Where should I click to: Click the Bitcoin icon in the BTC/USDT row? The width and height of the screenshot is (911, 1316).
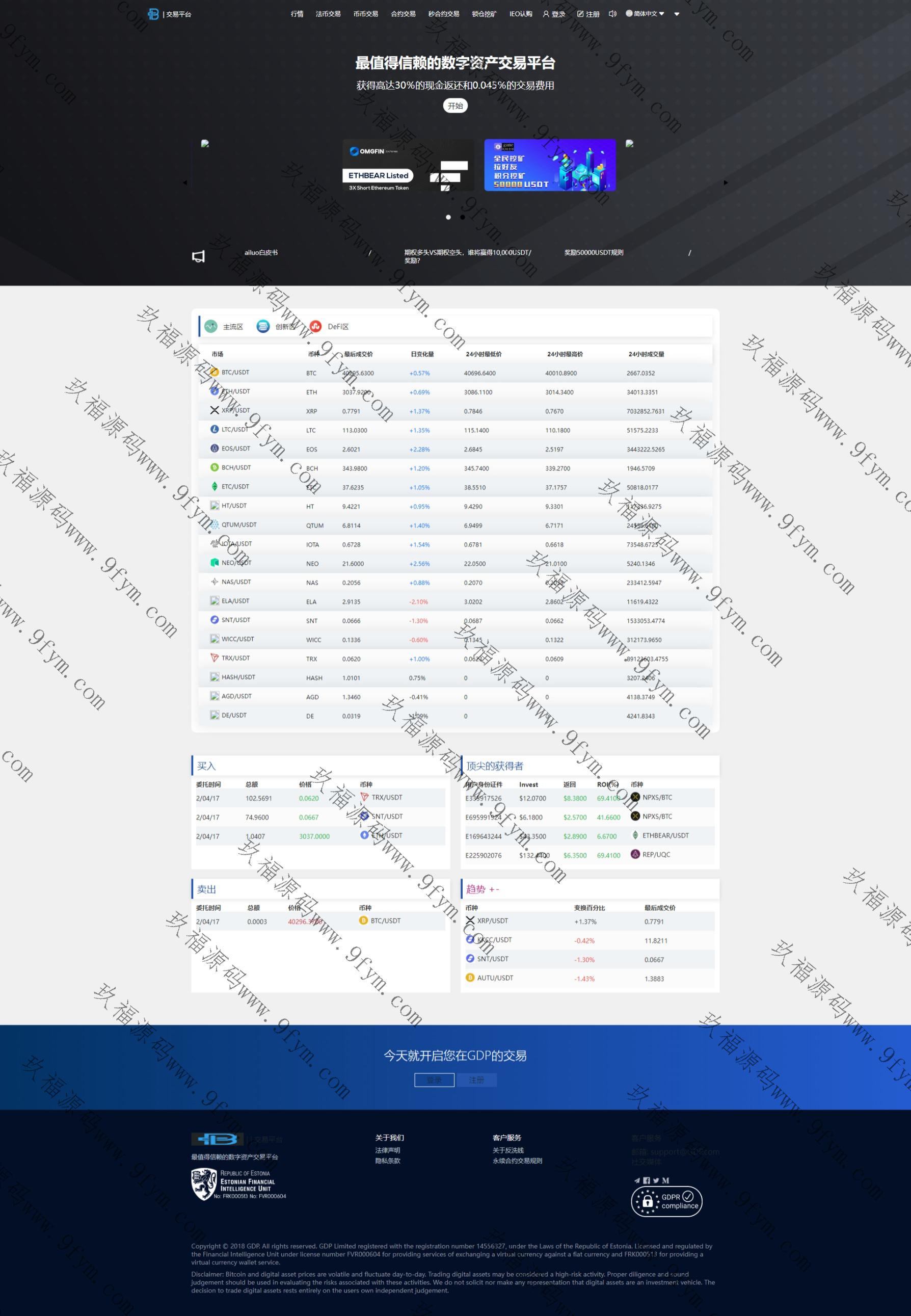[x=215, y=372]
